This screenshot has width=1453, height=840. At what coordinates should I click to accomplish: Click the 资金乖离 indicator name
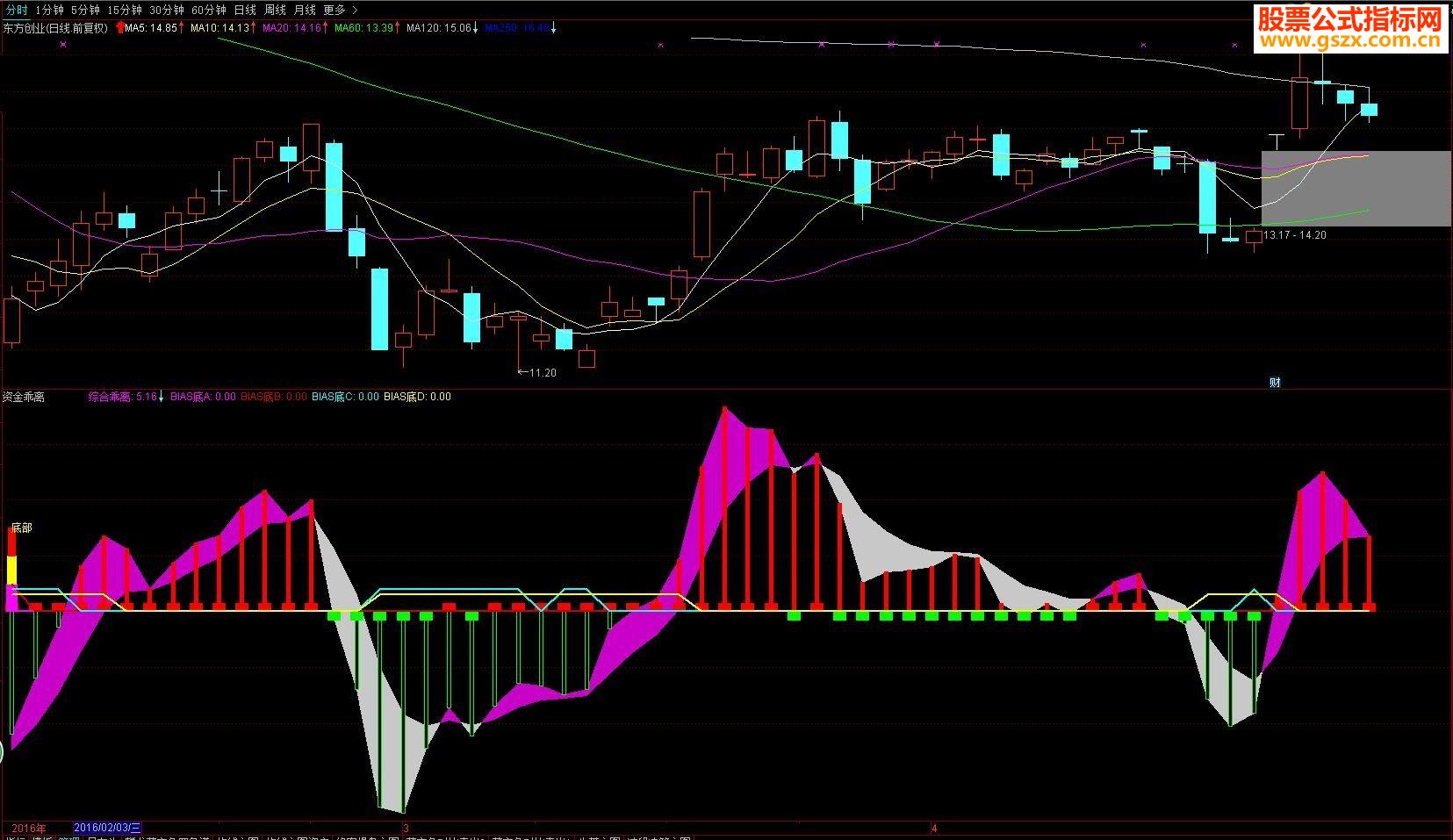tap(24, 397)
